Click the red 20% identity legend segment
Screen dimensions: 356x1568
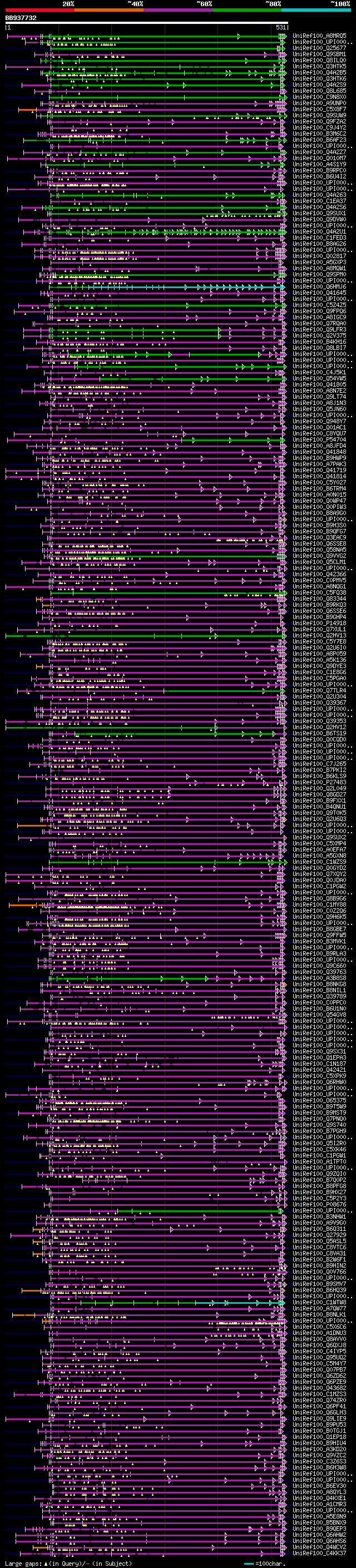(39, 10)
